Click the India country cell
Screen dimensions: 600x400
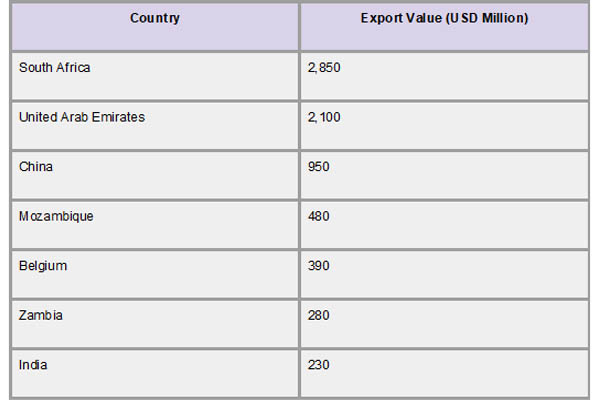33,365
